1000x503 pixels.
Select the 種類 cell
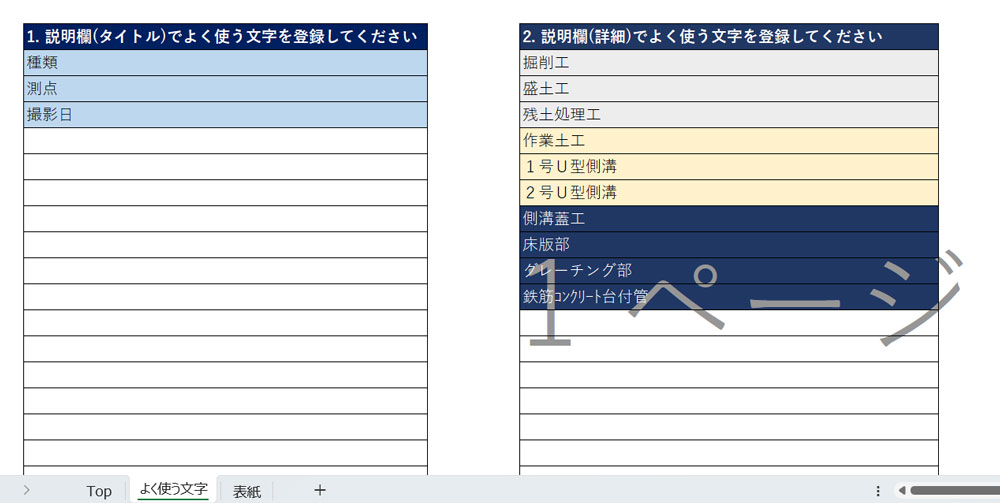(x=225, y=63)
